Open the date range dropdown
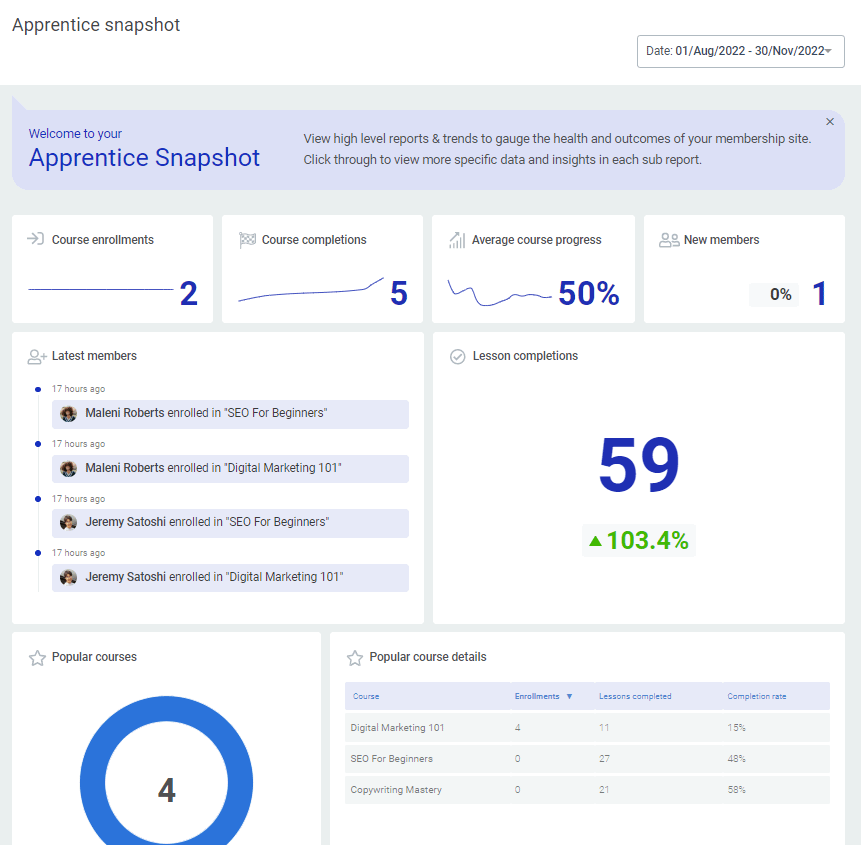Screen dimensions: 861x845 point(740,51)
